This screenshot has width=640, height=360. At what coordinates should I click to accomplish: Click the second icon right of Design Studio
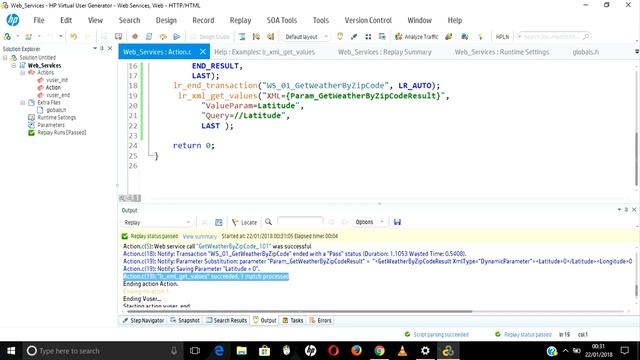click(256, 37)
